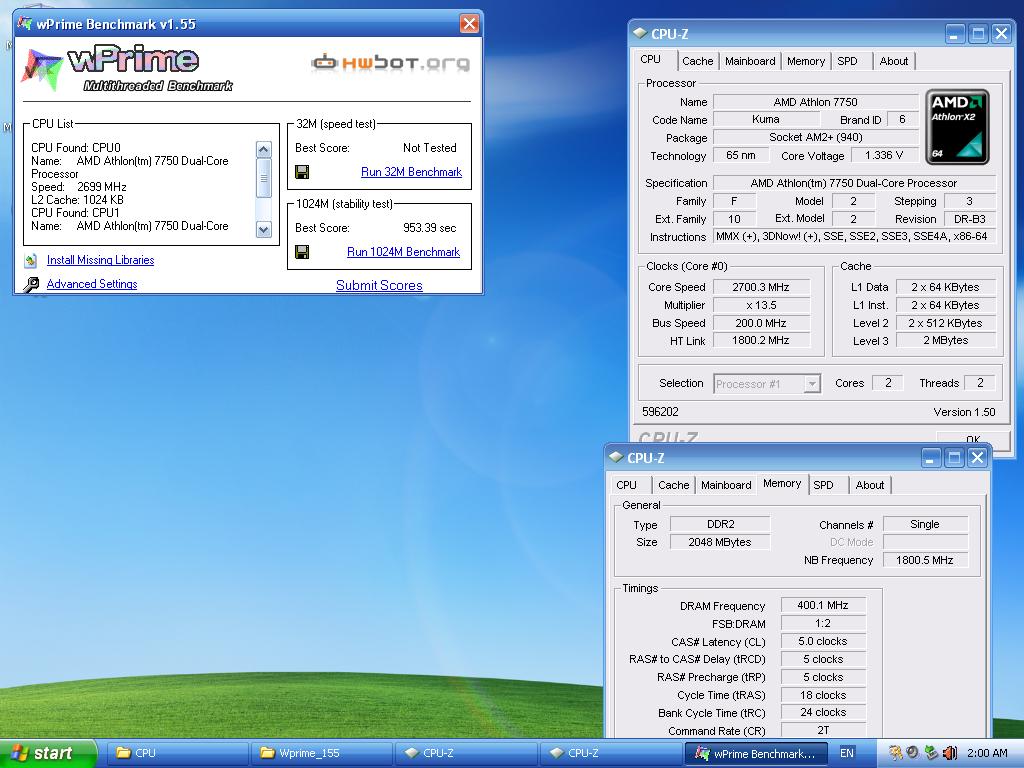Switch to the Mainboard tab in the CPU-Z window showing the CPU tab
This screenshot has height=768, width=1024.
(x=750, y=61)
